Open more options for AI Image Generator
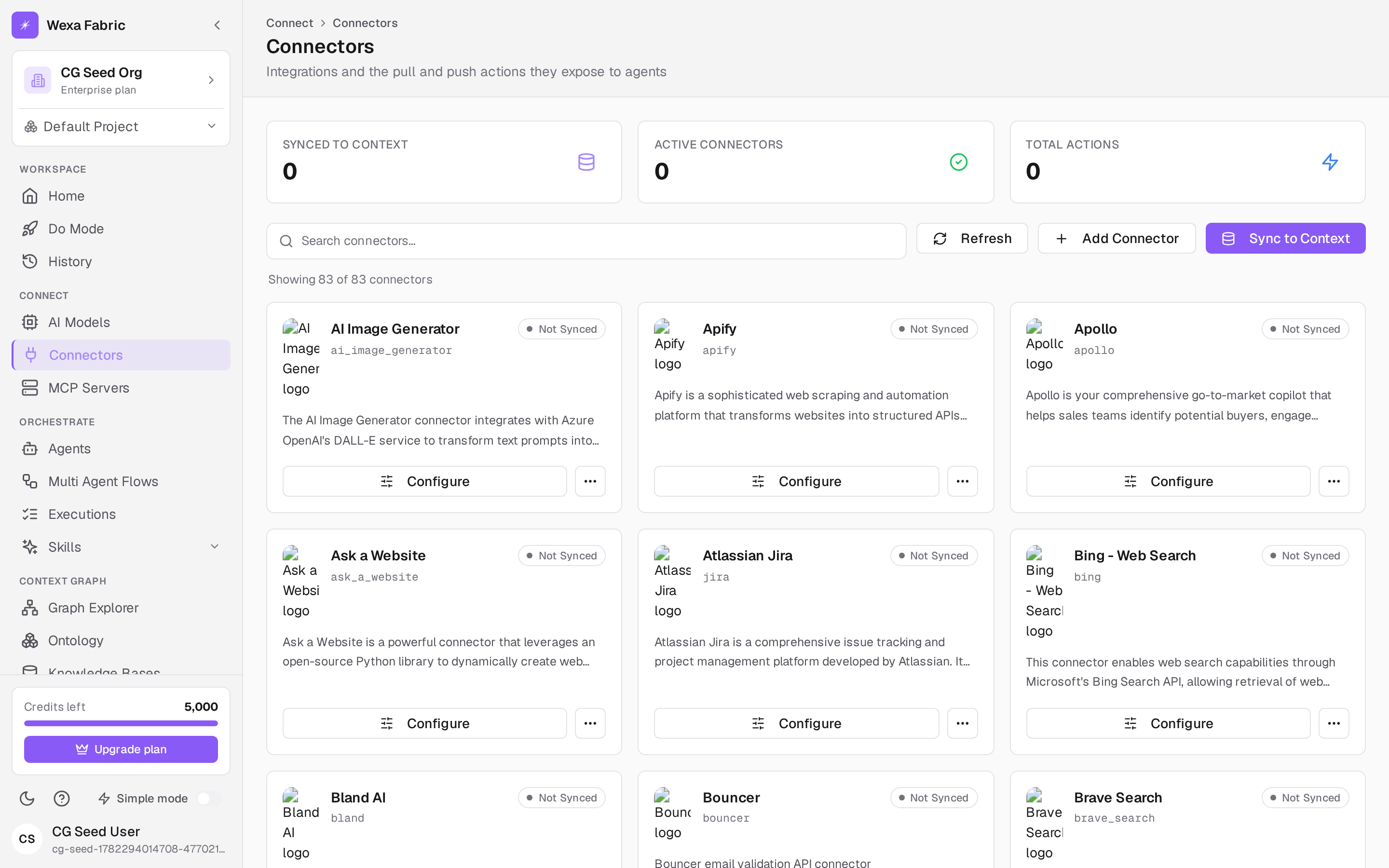 (590, 481)
